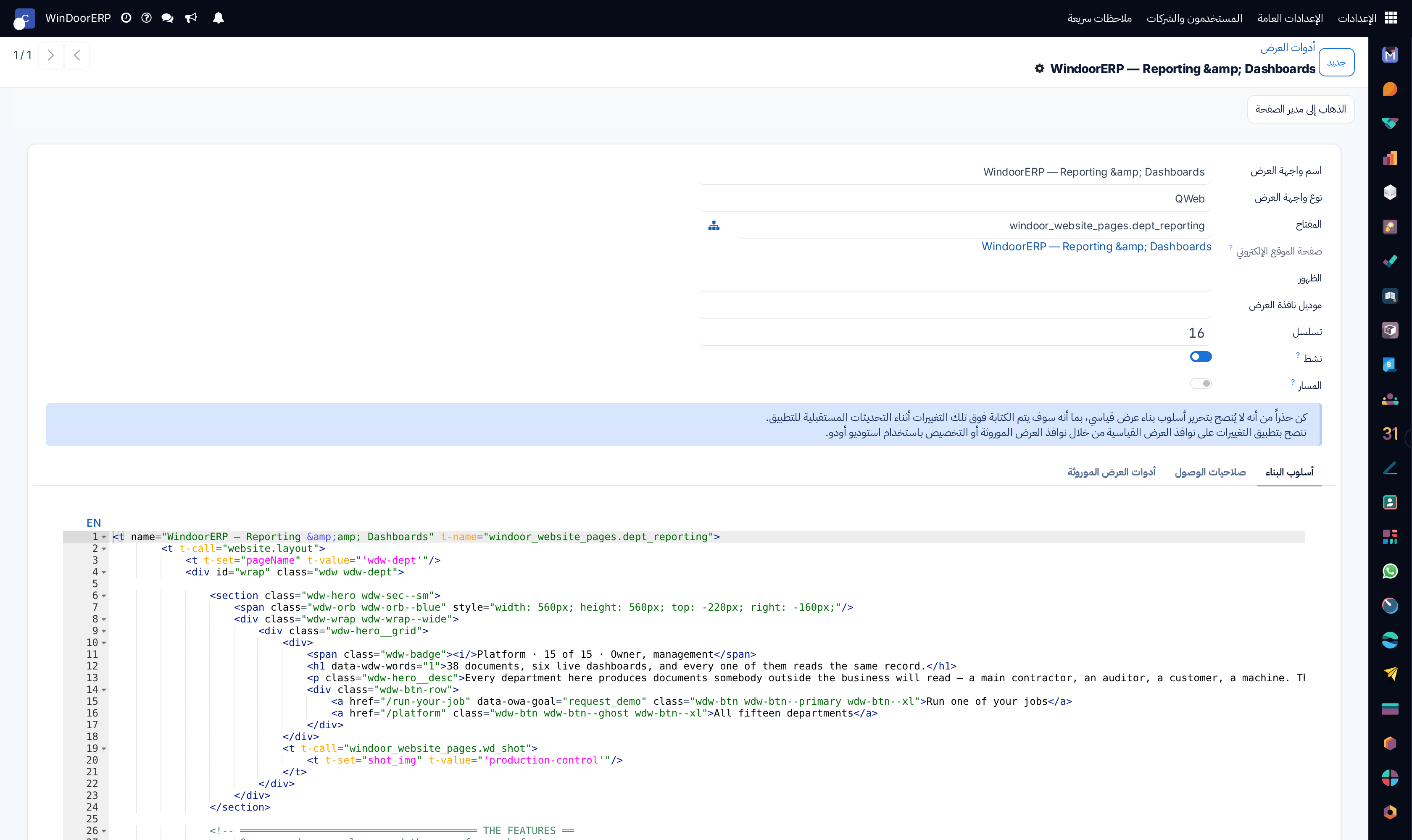
Task: Open the pie chart circle app icon
Action: click(1390, 778)
